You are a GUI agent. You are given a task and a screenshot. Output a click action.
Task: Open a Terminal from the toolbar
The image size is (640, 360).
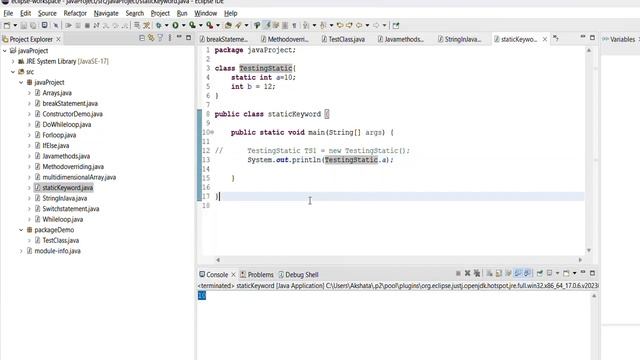(x=44, y=25)
